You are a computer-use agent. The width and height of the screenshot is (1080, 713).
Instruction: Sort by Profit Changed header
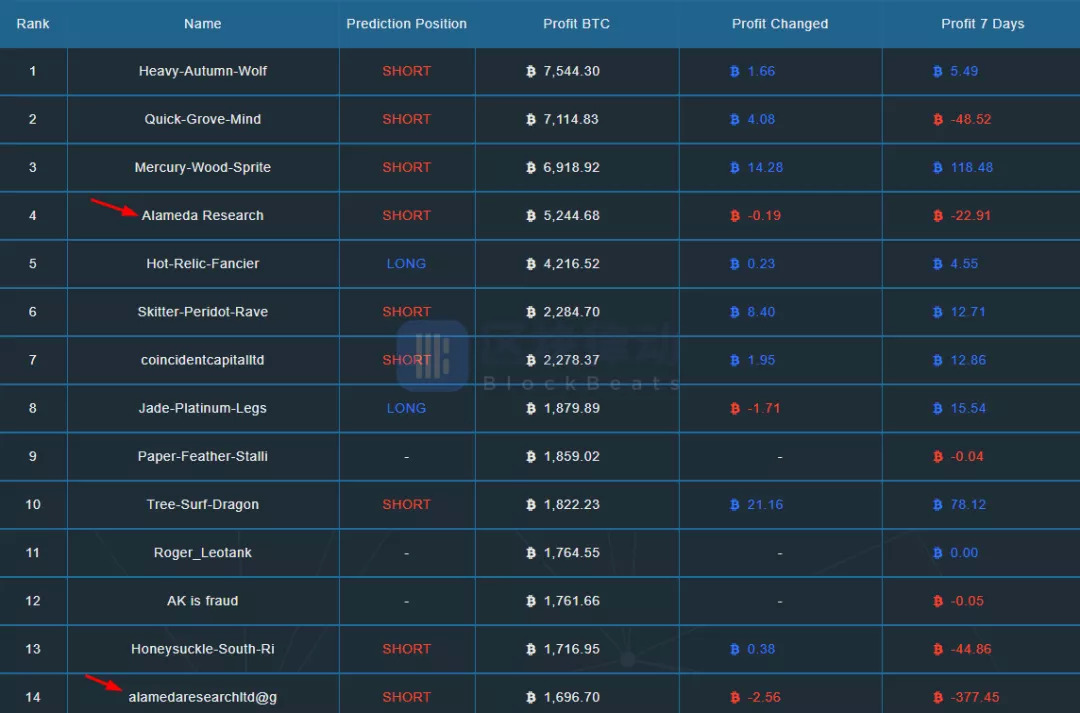(x=780, y=23)
